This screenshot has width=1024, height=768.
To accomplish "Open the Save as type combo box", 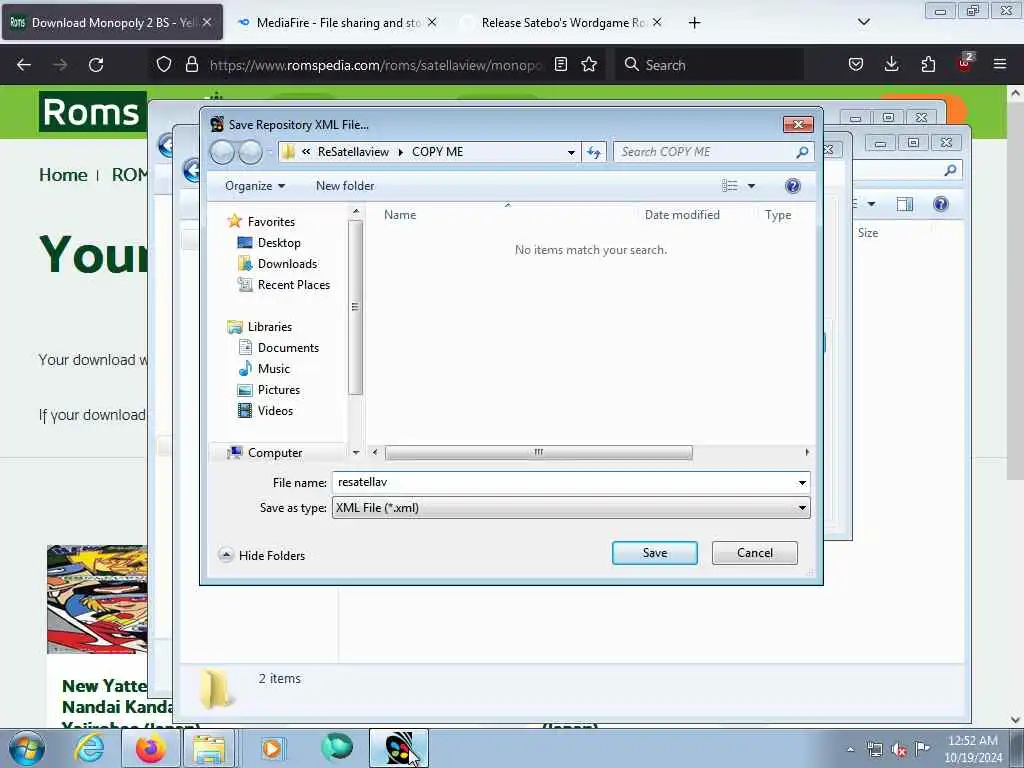I will (571, 507).
